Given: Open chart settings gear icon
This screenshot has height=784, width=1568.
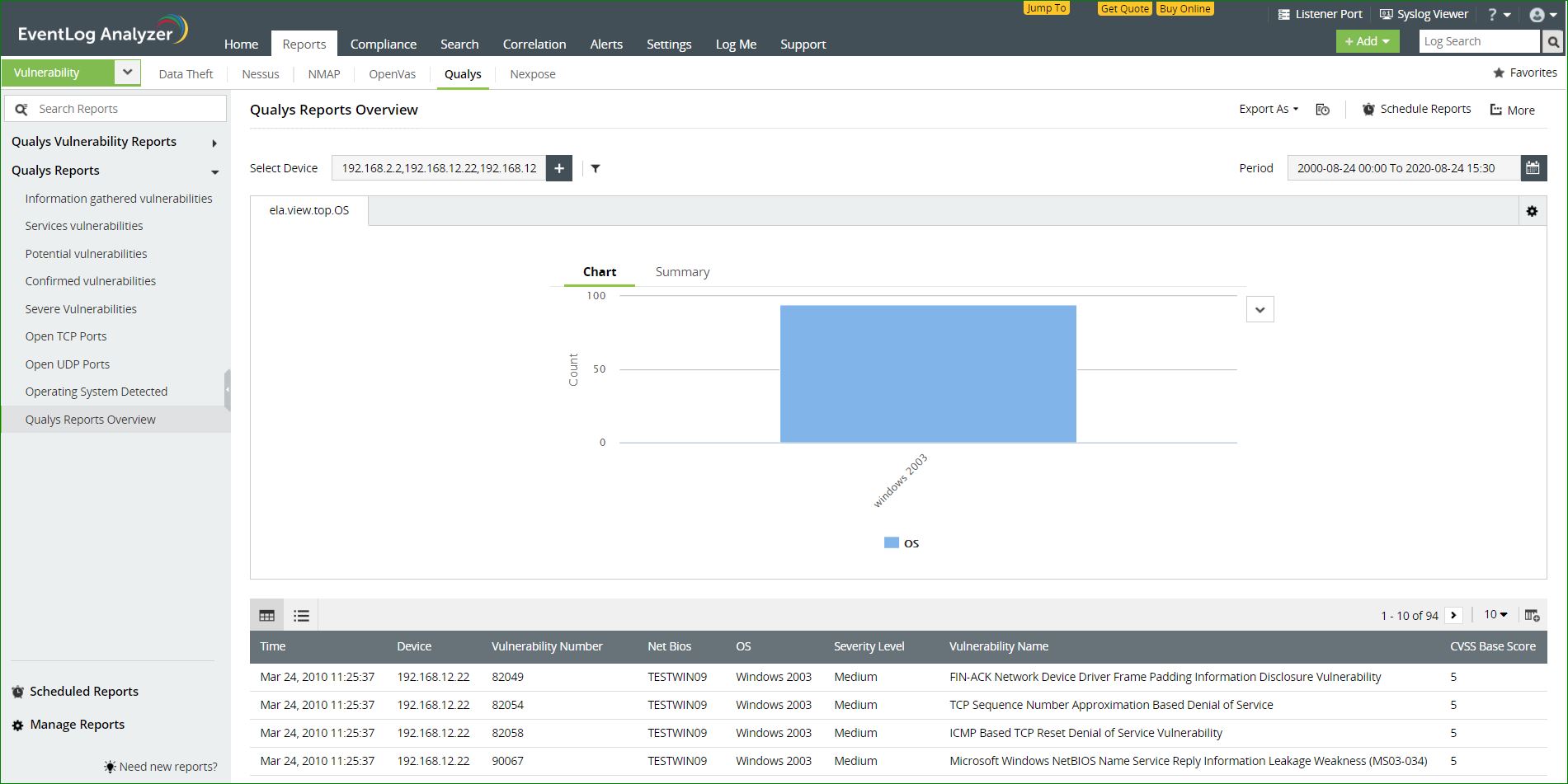Looking at the screenshot, I should point(1532,211).
